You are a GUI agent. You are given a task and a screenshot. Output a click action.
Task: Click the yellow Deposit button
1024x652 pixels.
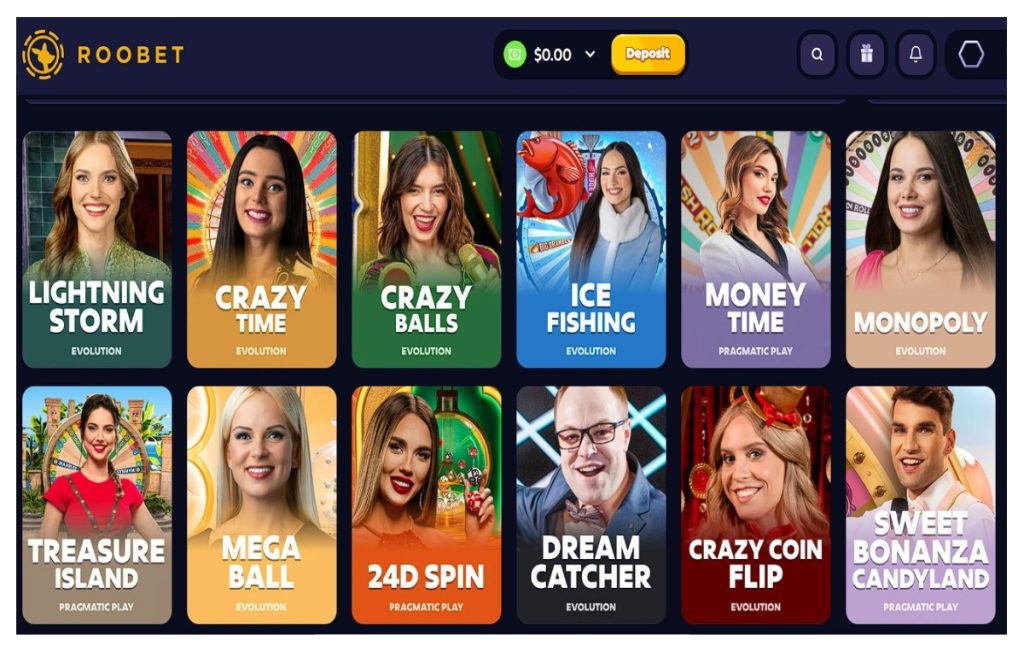pyautogui.click(x=648, y=54)
